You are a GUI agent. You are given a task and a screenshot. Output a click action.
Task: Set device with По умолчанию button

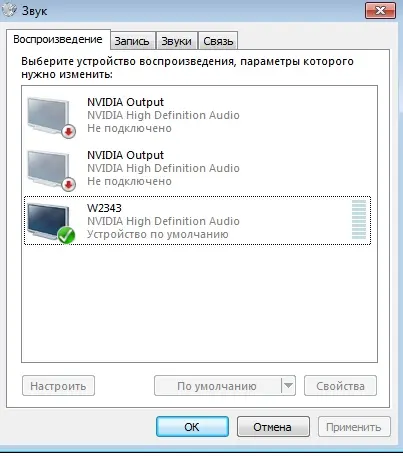point(217,386)
